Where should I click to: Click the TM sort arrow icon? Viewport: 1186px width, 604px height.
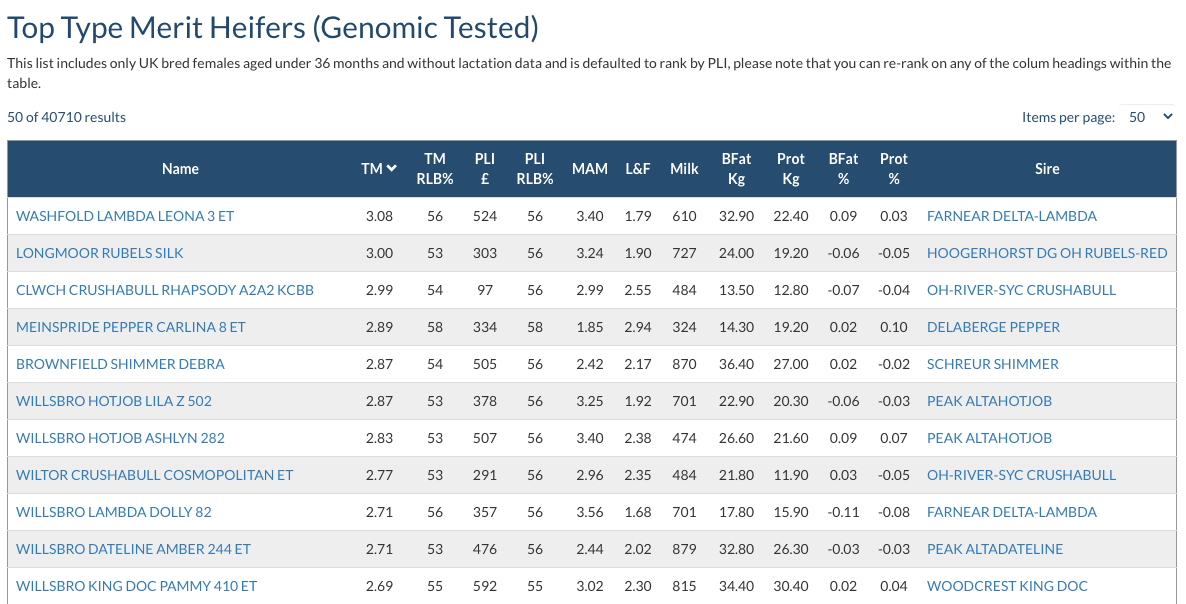tap(392, 169)
